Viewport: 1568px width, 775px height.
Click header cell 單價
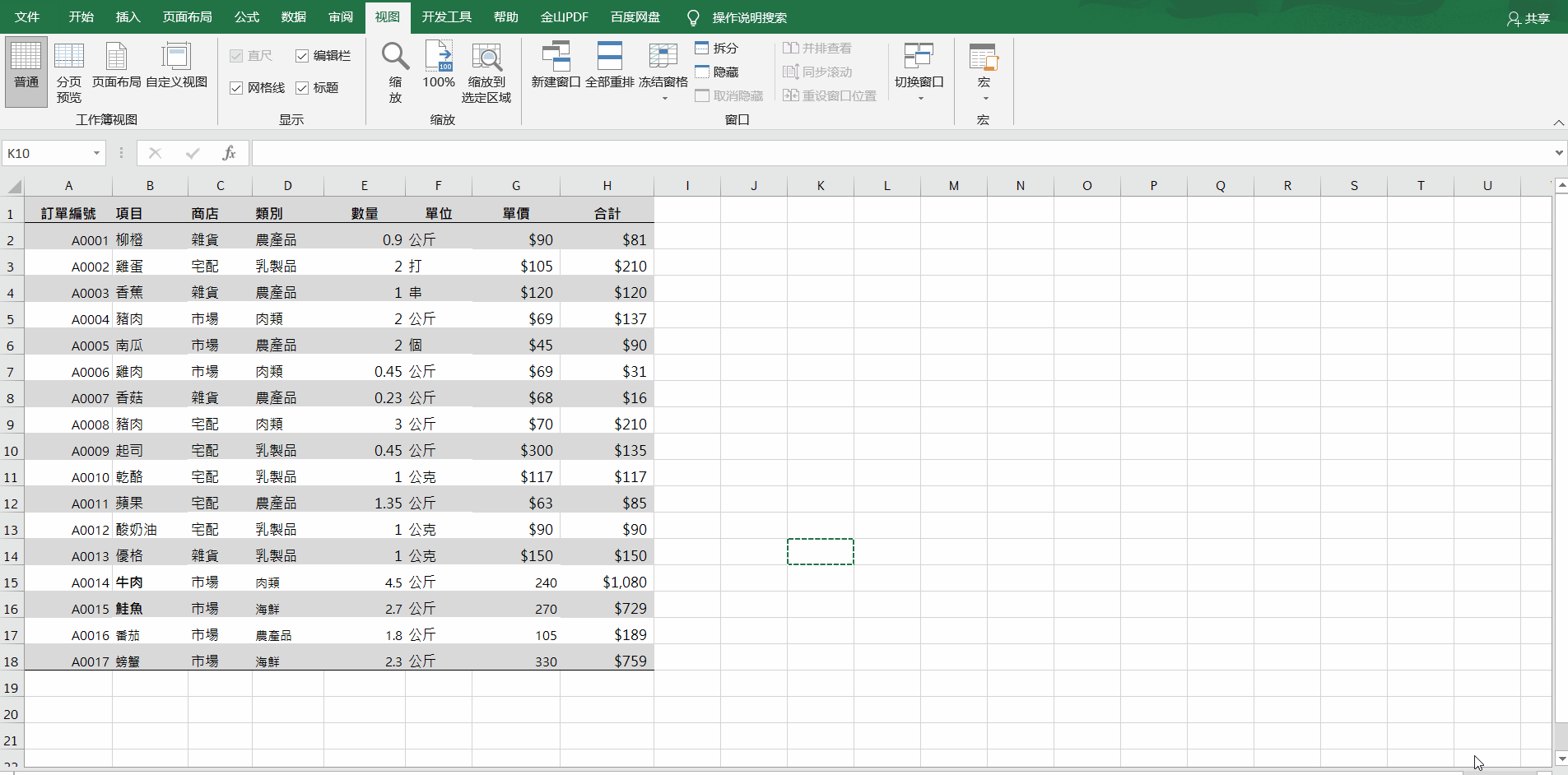coord(516,213)
